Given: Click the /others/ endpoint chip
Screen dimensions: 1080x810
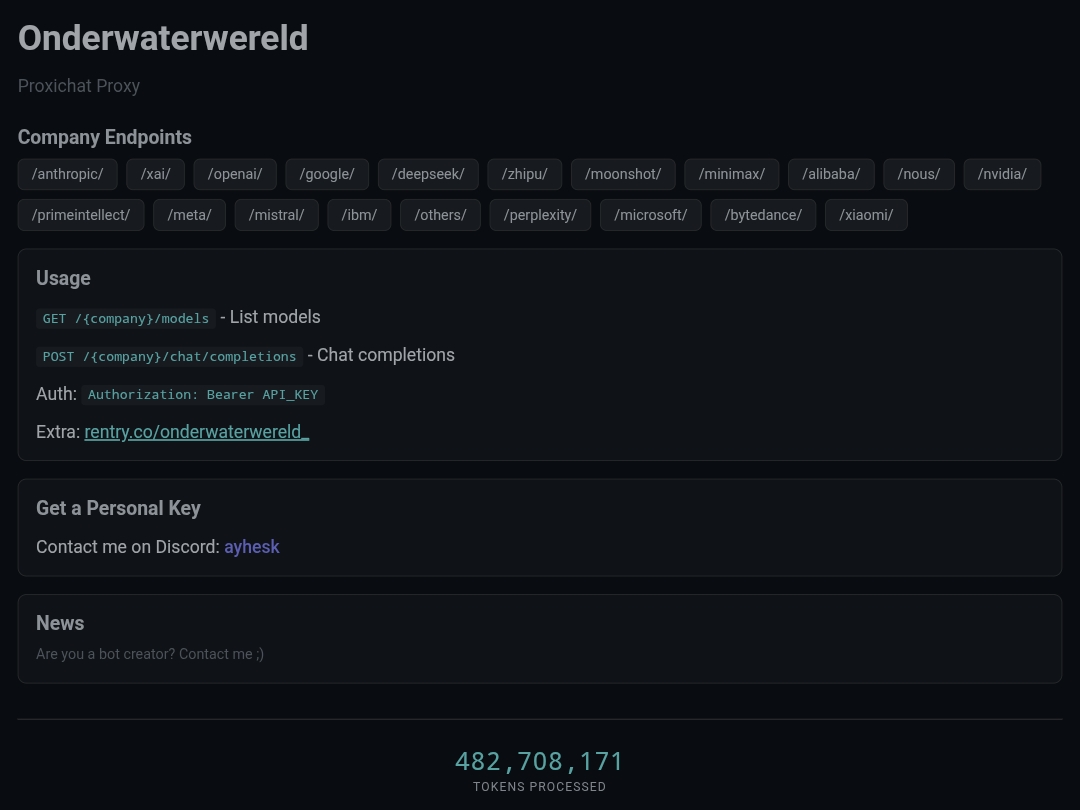Looking at the screenshot, I should coord(440,215).
